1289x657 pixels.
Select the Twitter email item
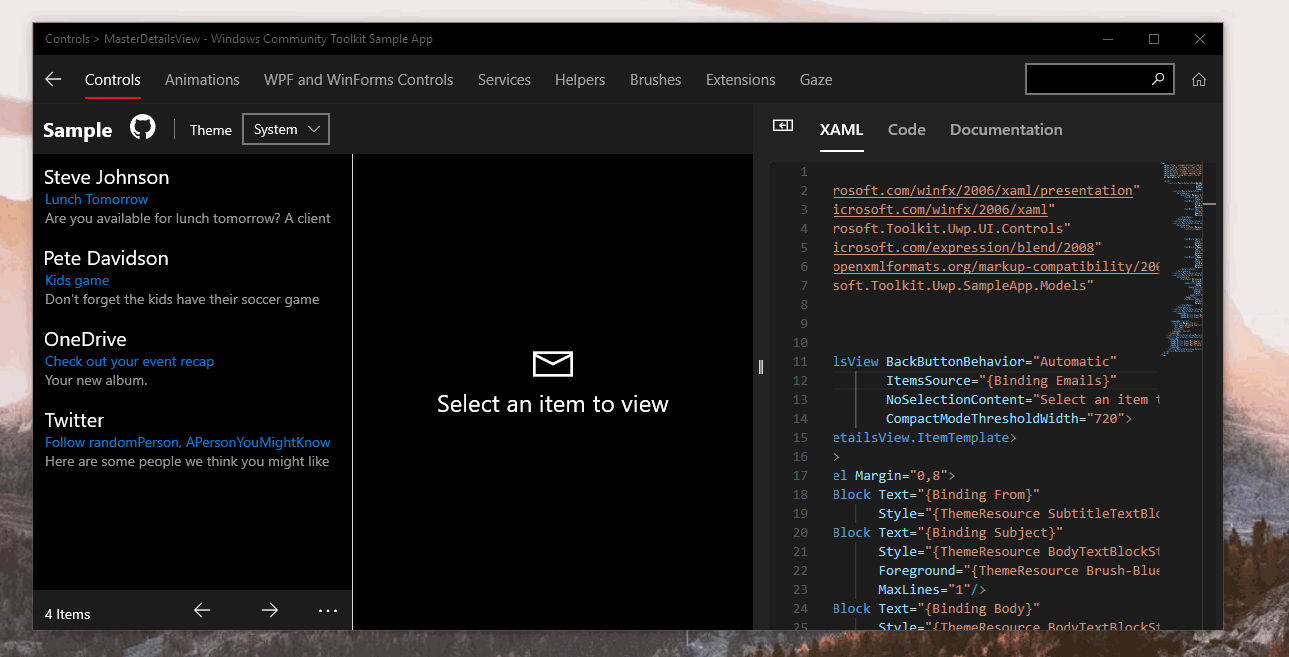(x=192, y=440)
